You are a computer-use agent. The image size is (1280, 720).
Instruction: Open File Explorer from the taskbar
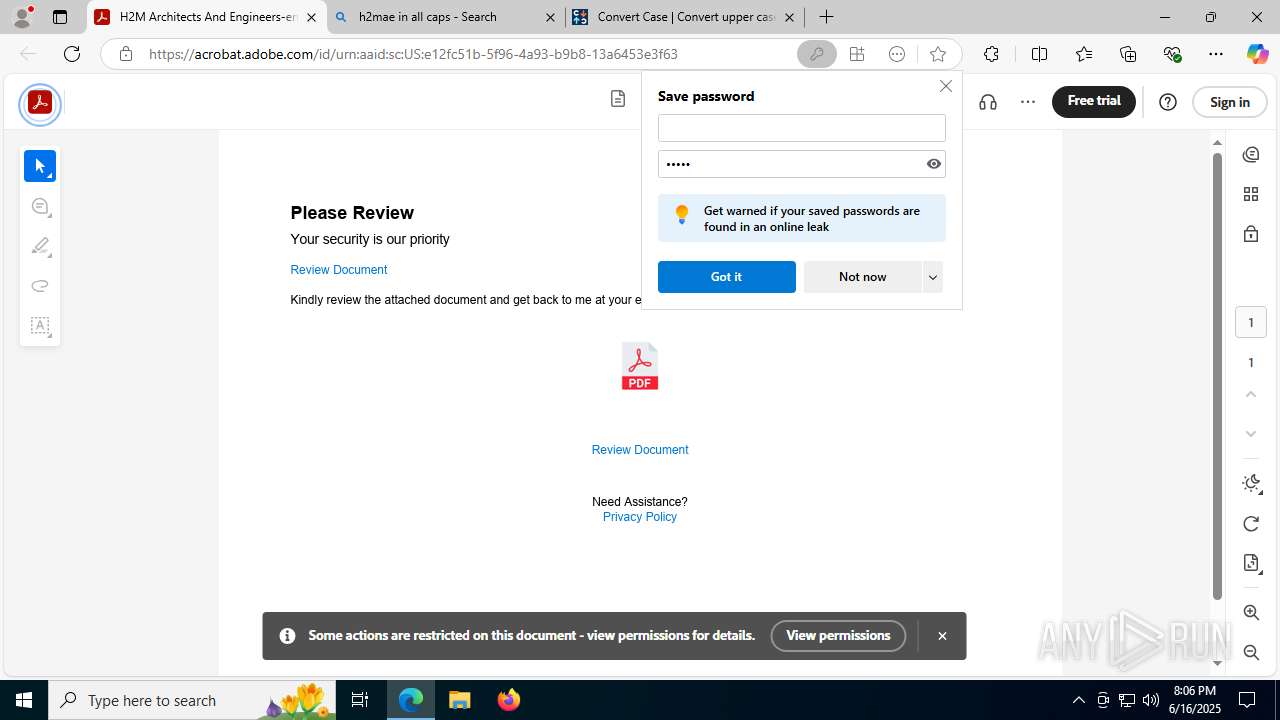(x=460, y=700)
